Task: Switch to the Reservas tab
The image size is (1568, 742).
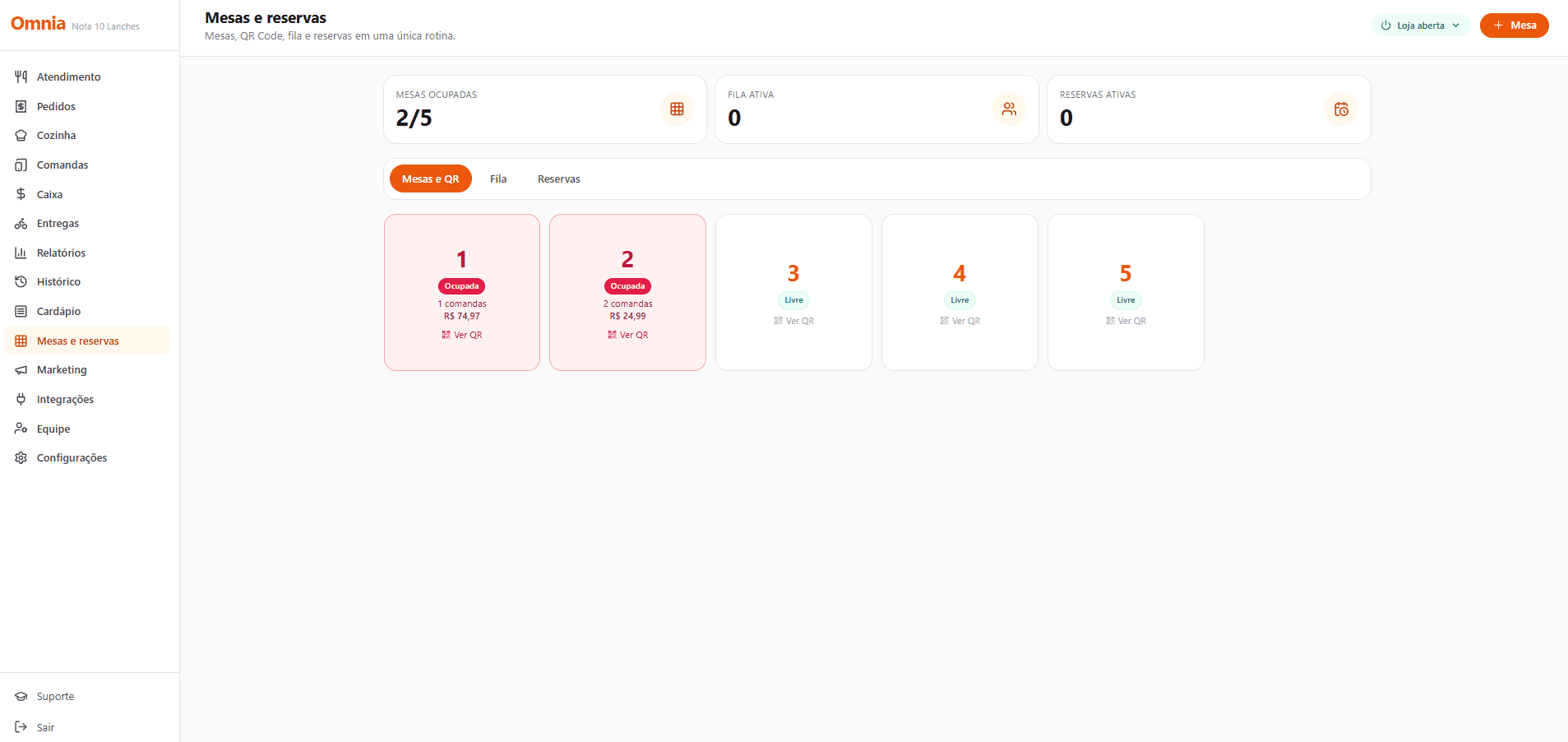Action: [x=559, y=179]
